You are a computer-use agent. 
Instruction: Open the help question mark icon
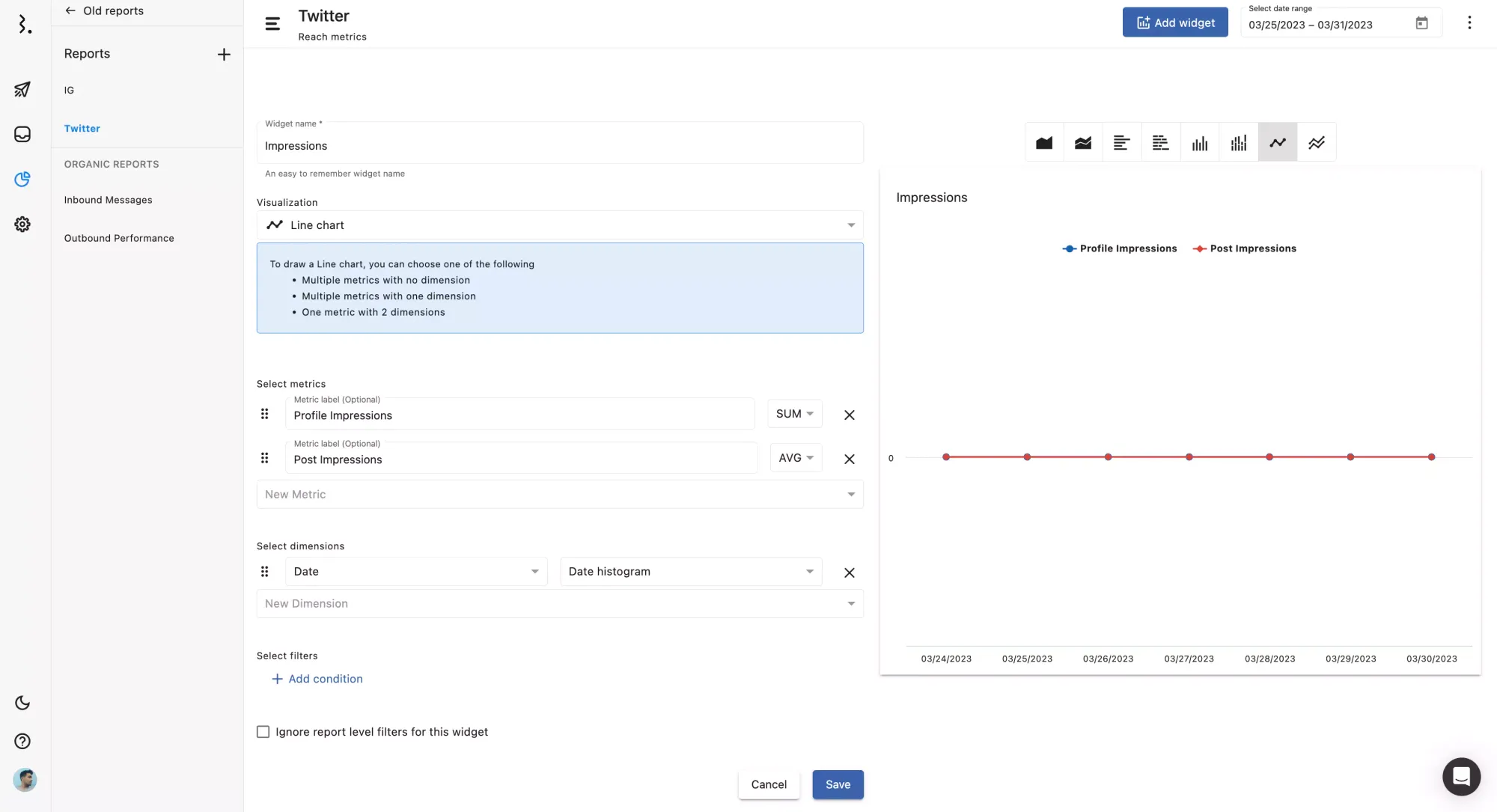22,741
